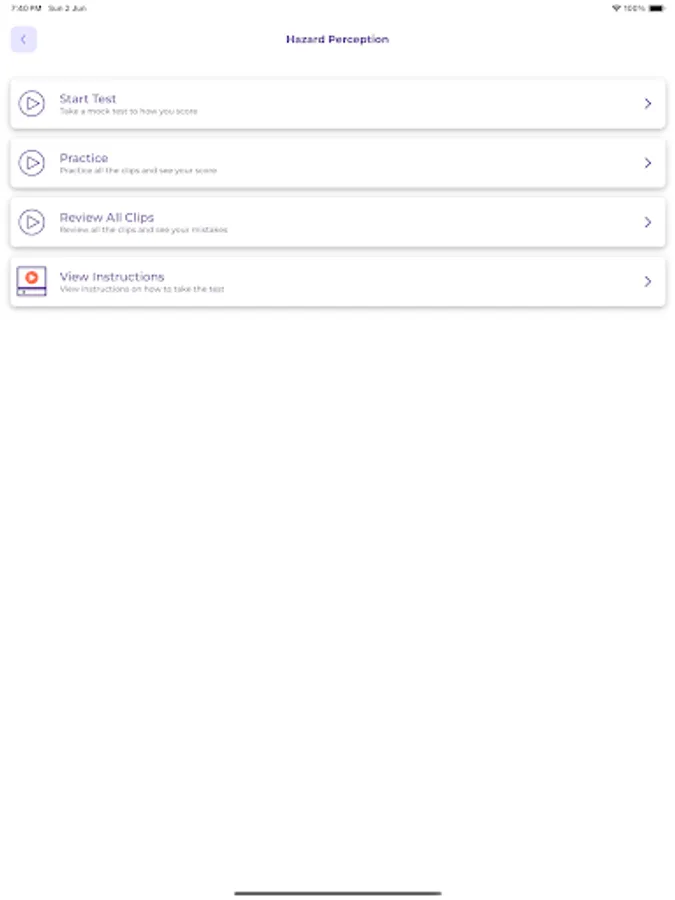The width and height of the screenshot is (675, 900).
Task: Click the back arrow icon at top left
Action: (23, 38)
